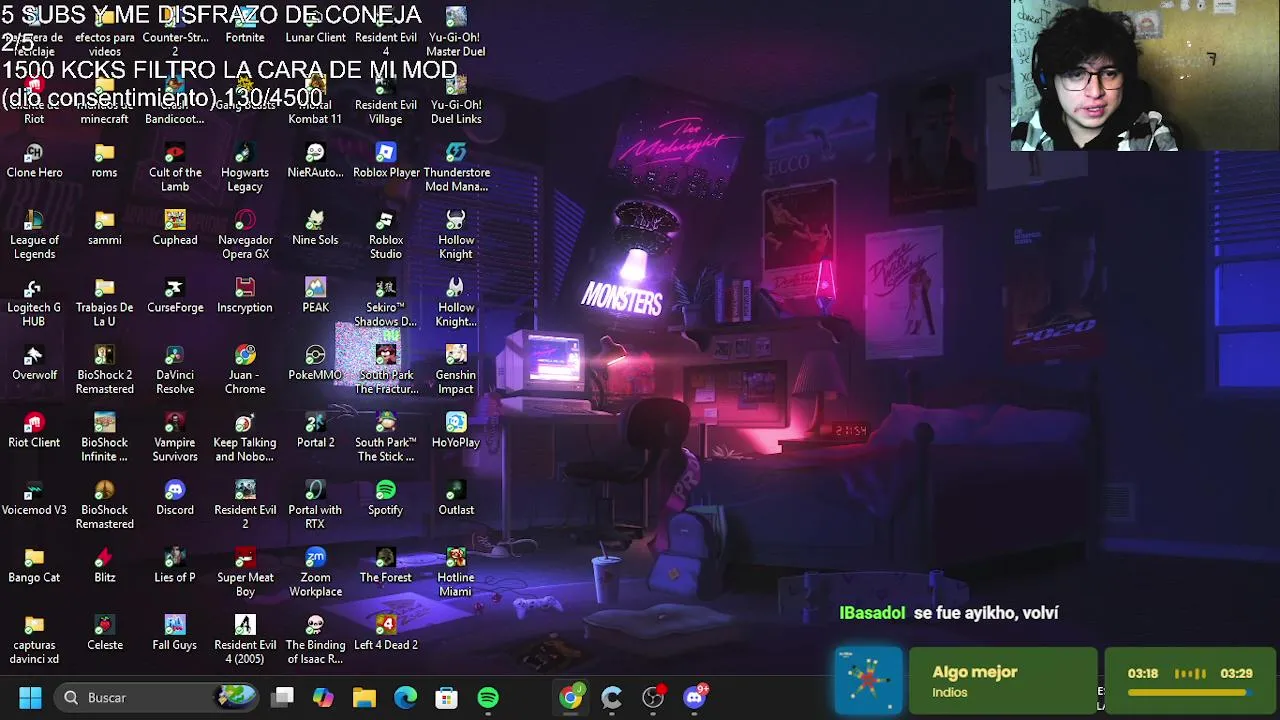Click the Hotline Miami shortcut

pyautogui.click(x=456, y=572)
